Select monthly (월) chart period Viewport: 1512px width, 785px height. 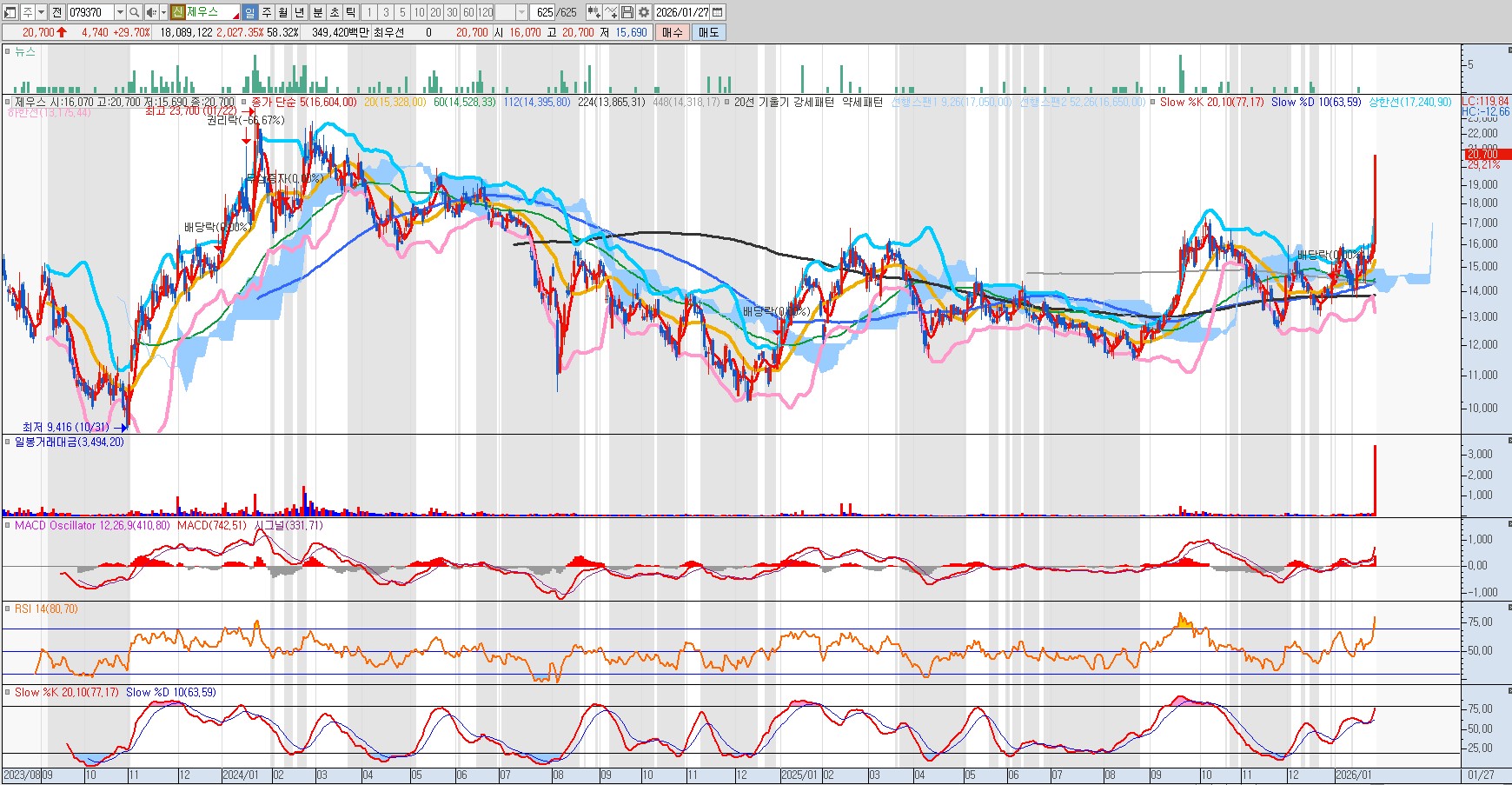(x=283, y=12)
